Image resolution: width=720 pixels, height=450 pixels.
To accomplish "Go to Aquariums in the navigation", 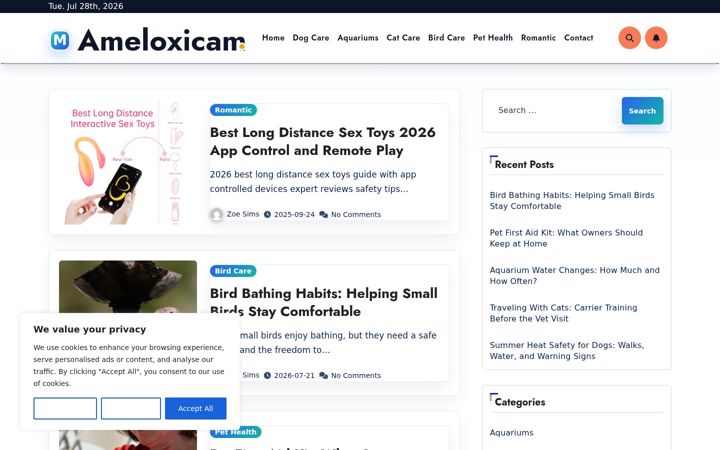I will click(x=358, y=38).
